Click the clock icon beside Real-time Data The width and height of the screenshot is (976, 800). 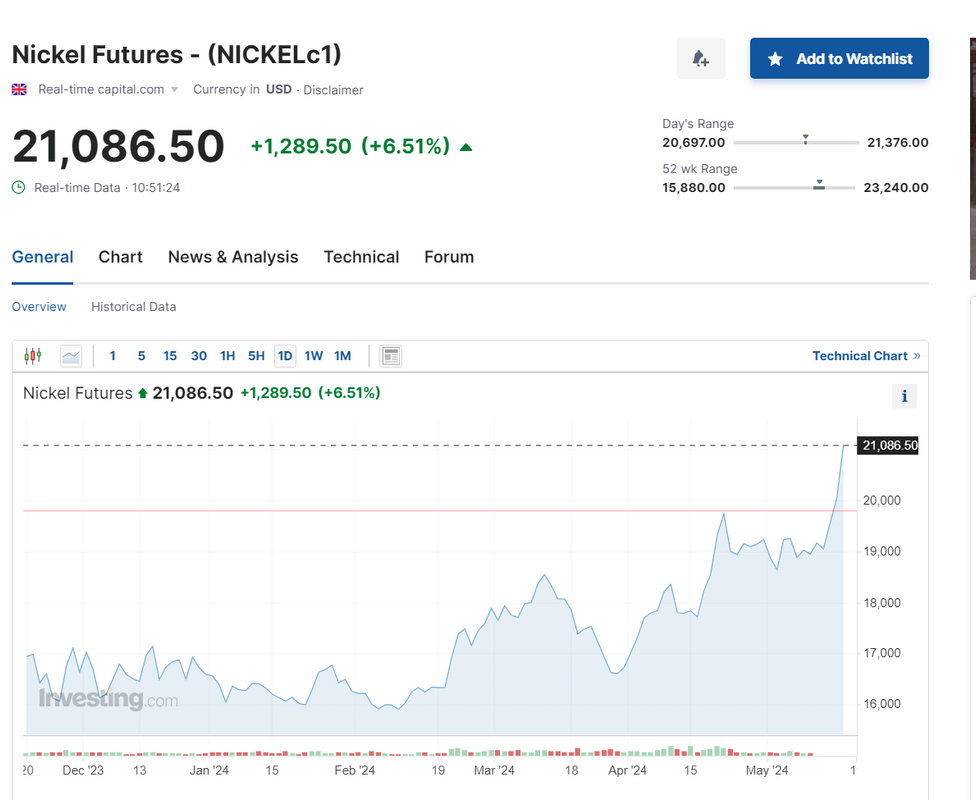point(19,187)
